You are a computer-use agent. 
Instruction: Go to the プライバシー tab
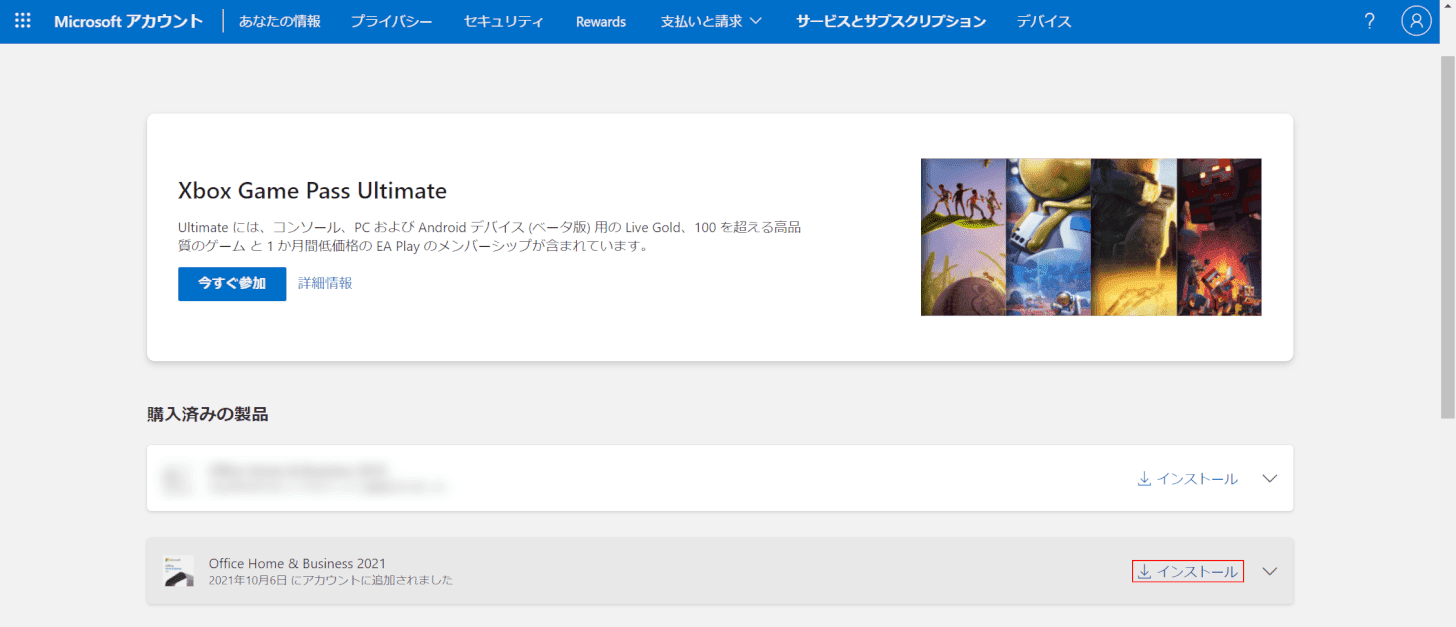pyautogui.click(x=392, y=21)
